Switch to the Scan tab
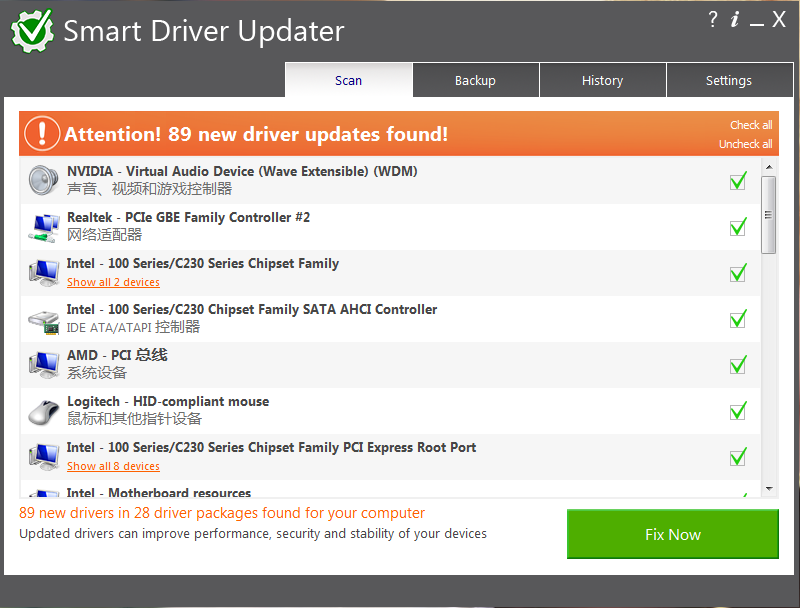The width and height of the screenshot is (800, 608). [x=348, y=80]
